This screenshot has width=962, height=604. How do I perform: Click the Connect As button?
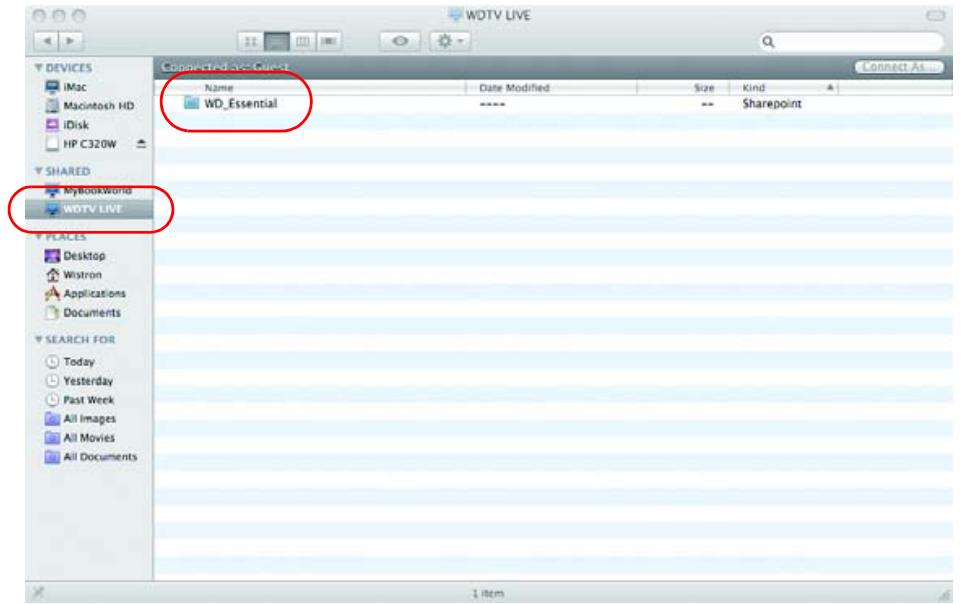899,67
